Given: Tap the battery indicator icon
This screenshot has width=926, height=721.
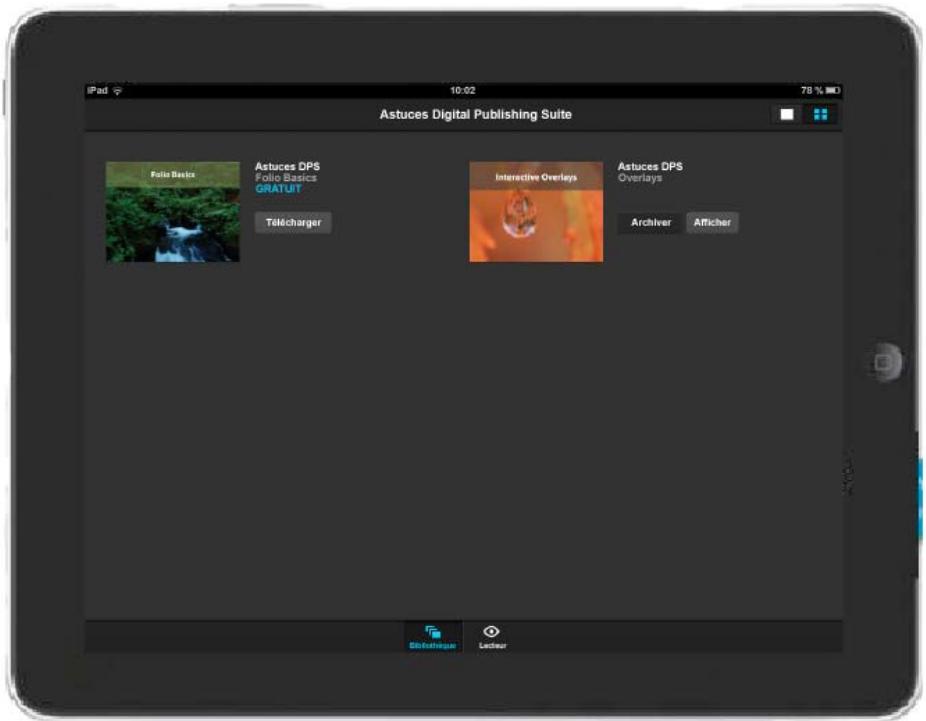Looking at the screenshot, I should tap(833, 90).
